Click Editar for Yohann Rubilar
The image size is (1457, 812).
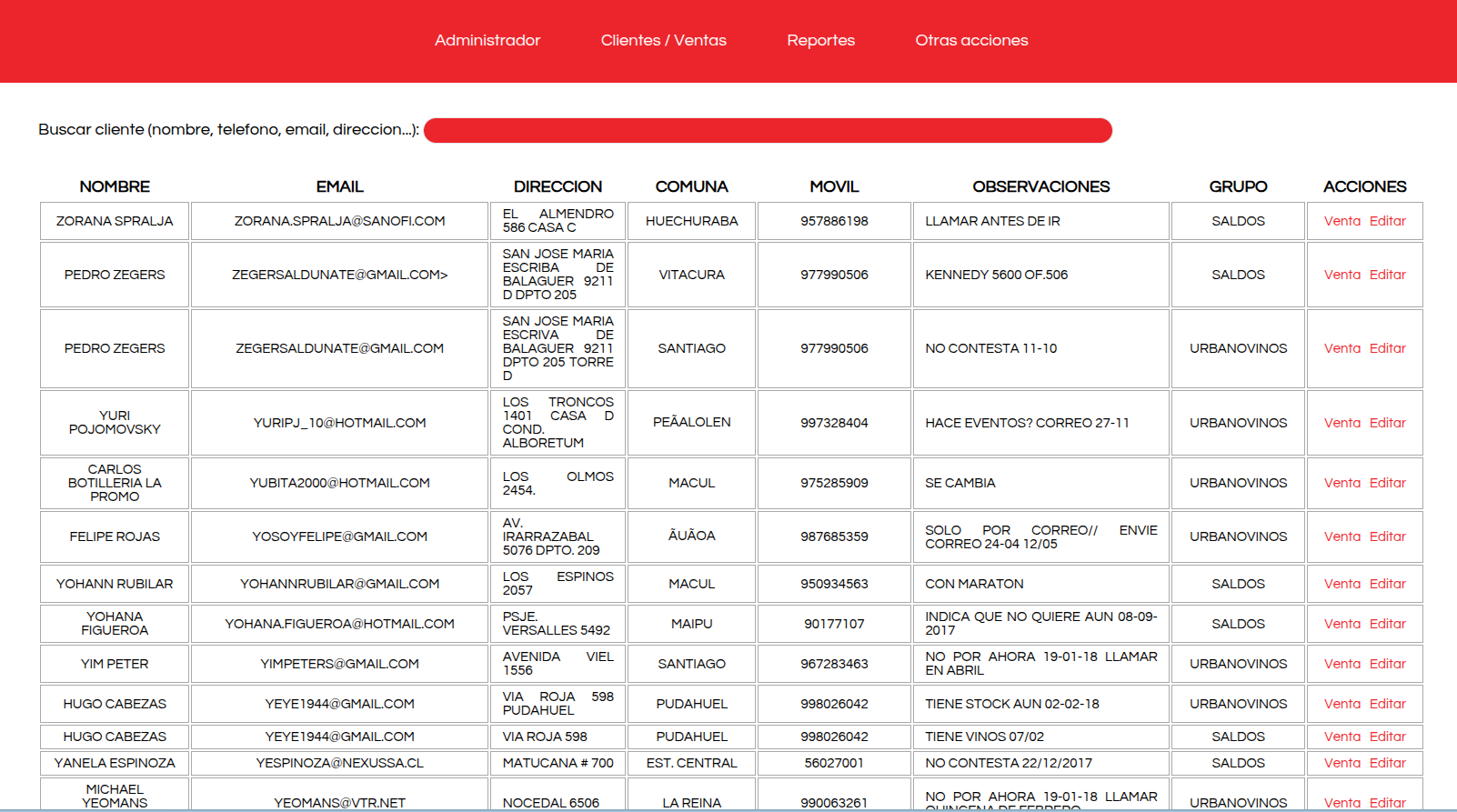tap(1387, 584)
